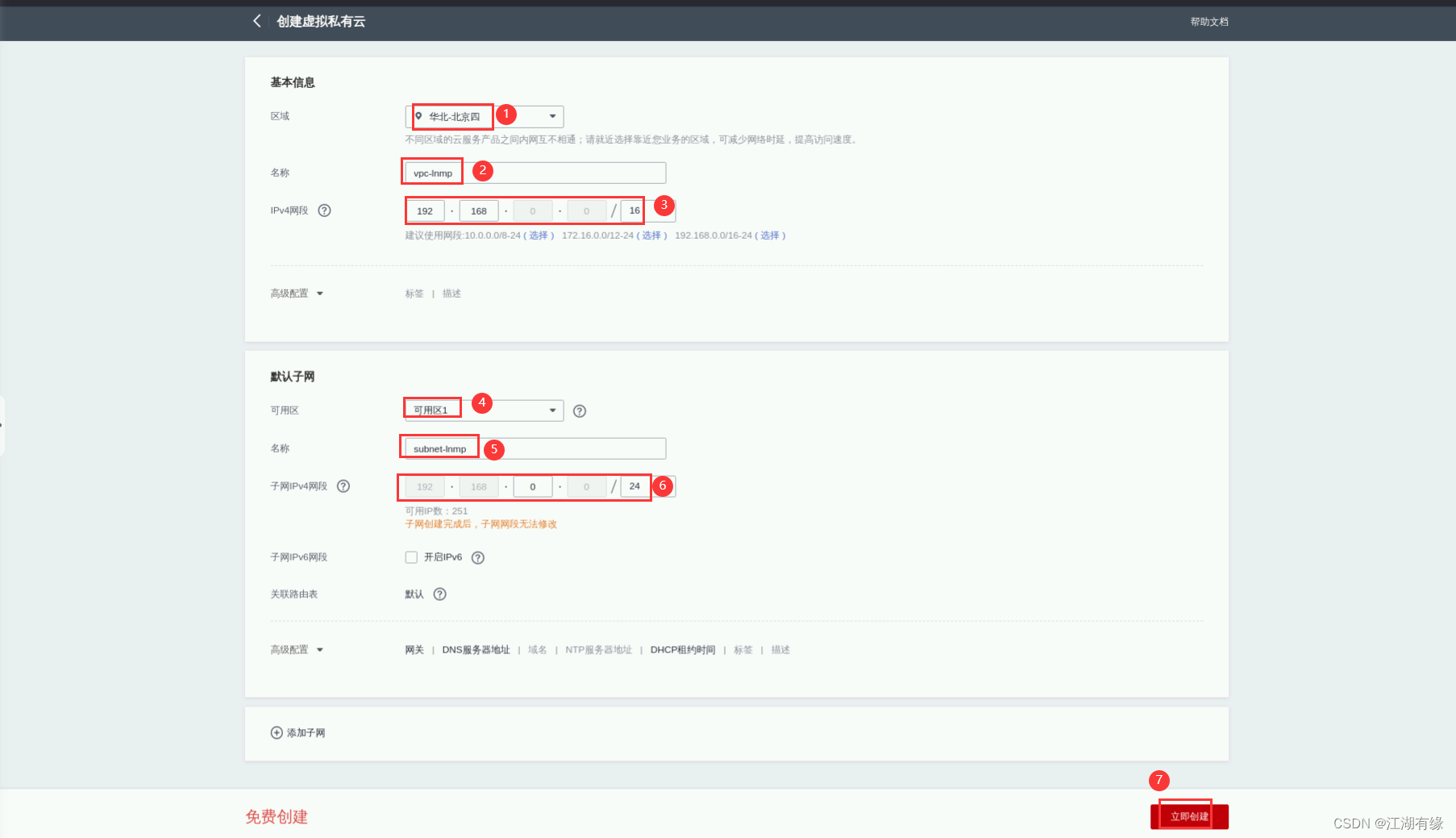Open 帮助文档 in the top bar
The image size is (1456, 838).
1208,21
